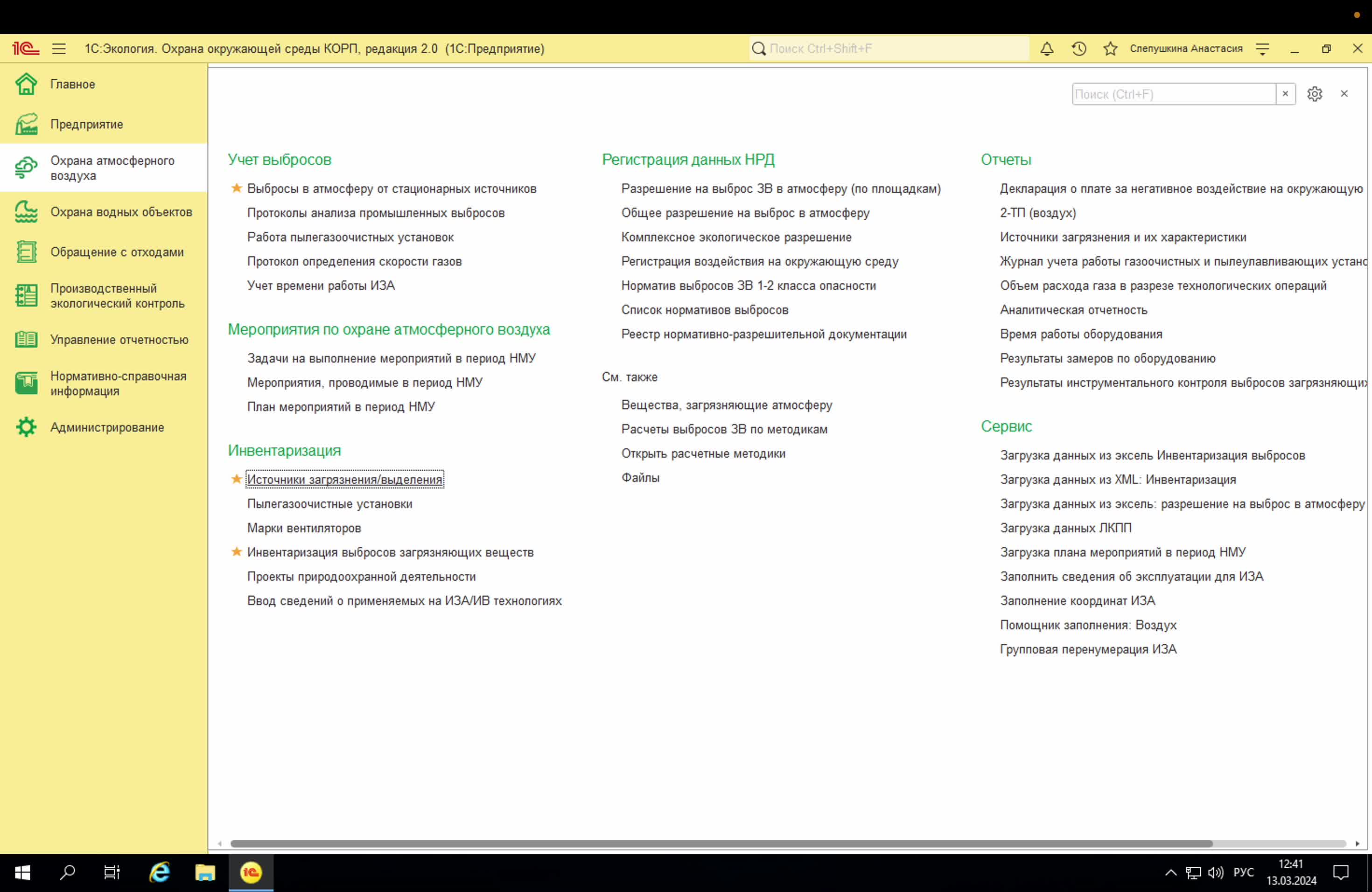Click the magnifier icon in global search
This screenshot has height=892, width=1372.
(759, 49)
